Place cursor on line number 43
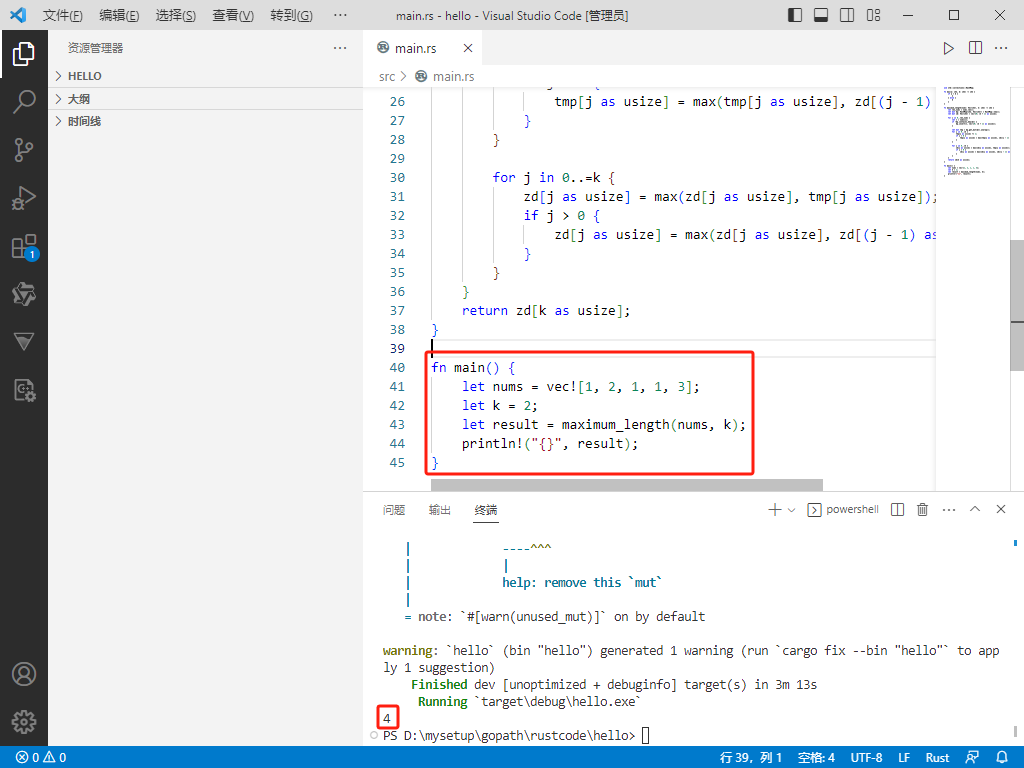The image size is (1024, 768). pos(397,424)
